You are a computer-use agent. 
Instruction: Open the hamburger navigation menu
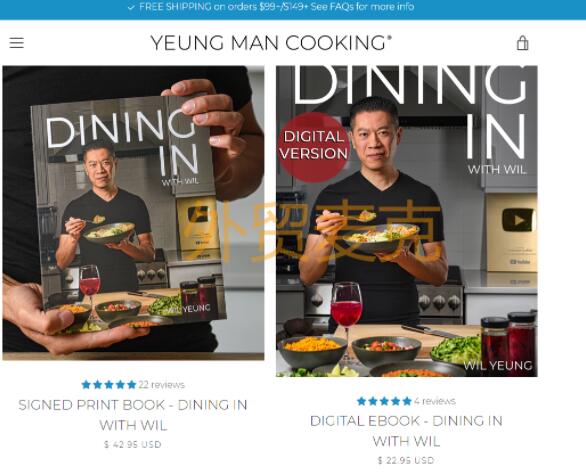pos(16,43)
